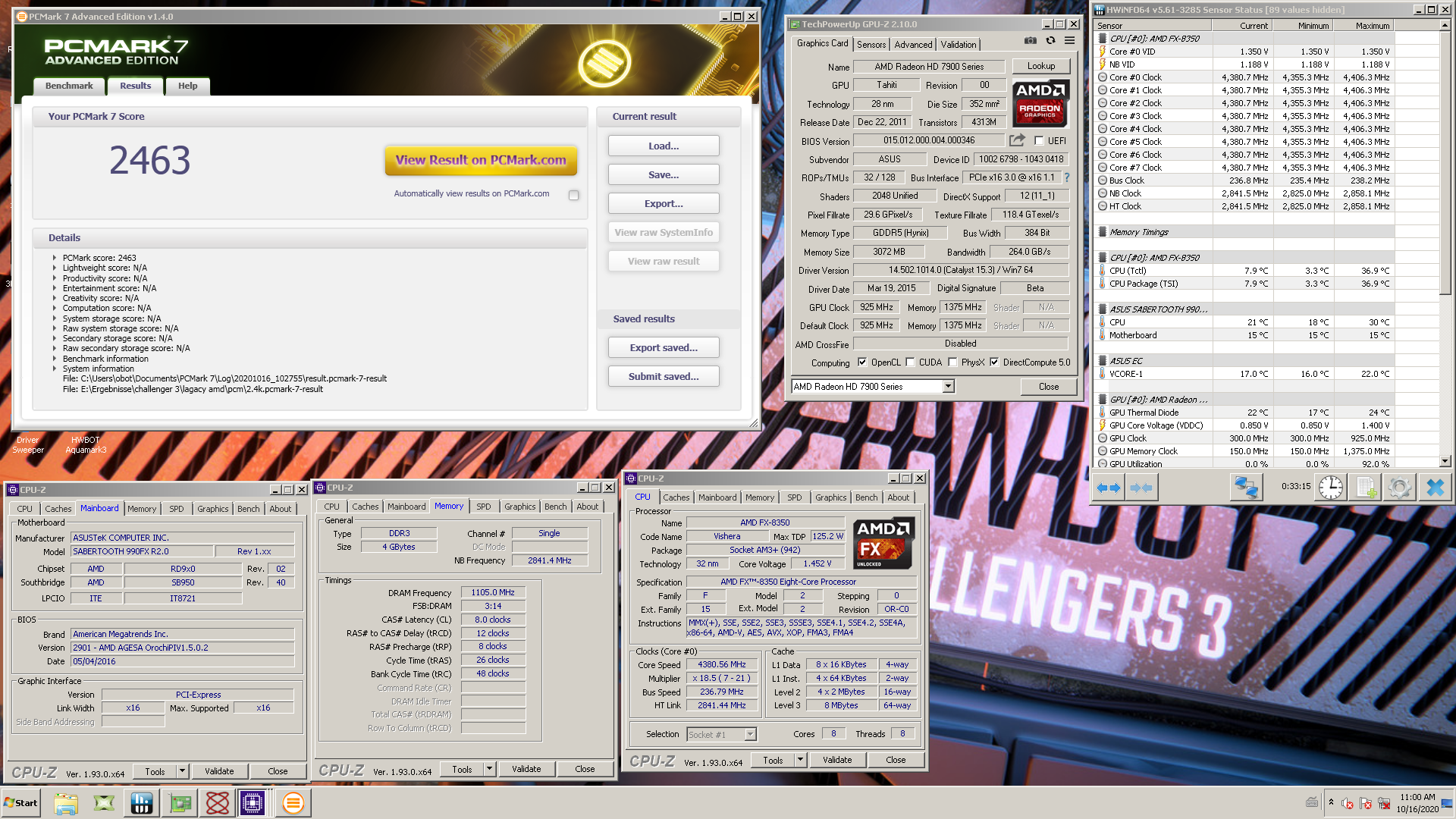Toggle the CUDA checkbox

click(x=910, y=362)
